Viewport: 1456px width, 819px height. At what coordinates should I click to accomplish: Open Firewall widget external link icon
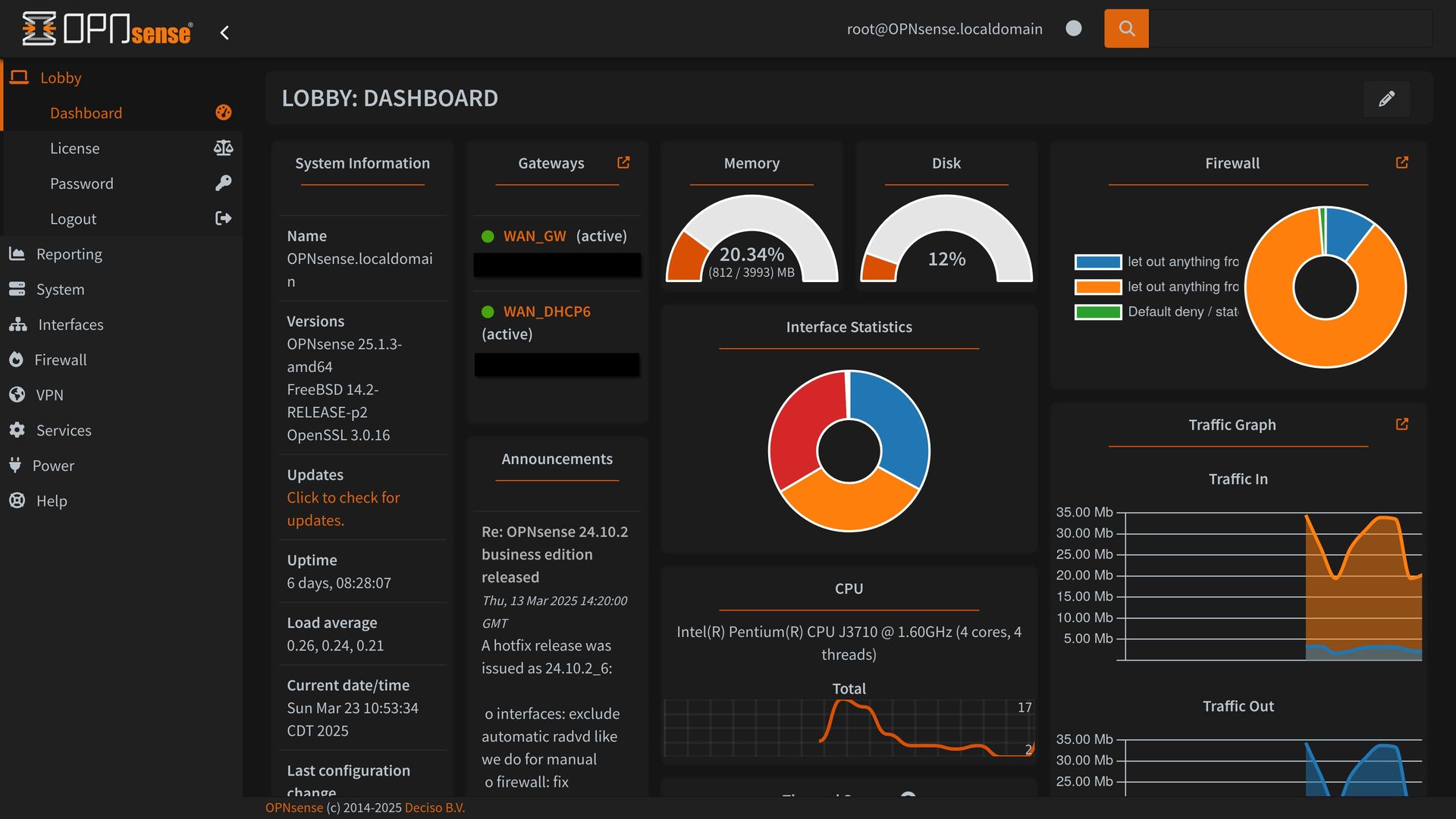click(x=1401, y=162)
